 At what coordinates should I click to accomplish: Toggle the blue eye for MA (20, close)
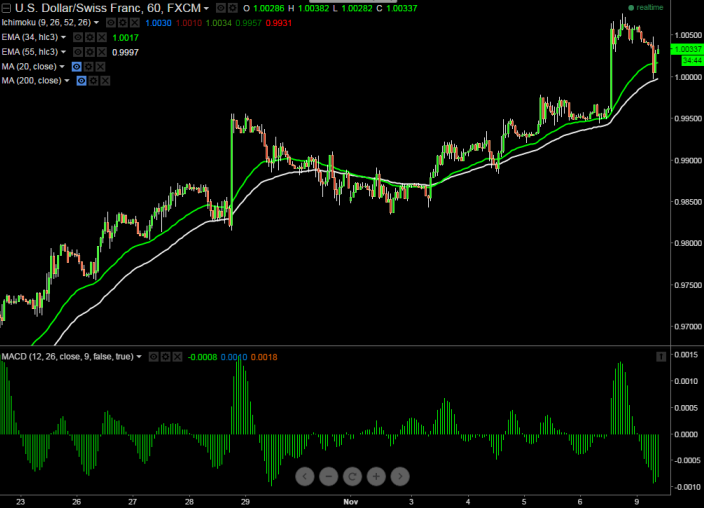click(77, 66)
